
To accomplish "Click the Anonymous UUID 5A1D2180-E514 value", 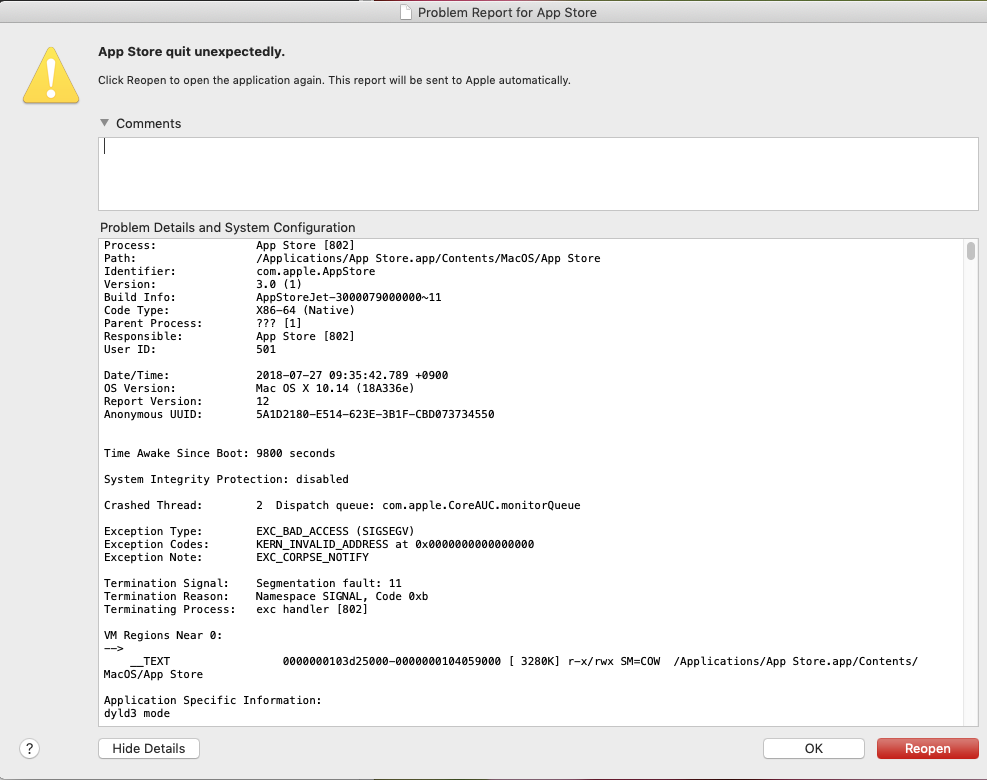I will coord(375,414).
